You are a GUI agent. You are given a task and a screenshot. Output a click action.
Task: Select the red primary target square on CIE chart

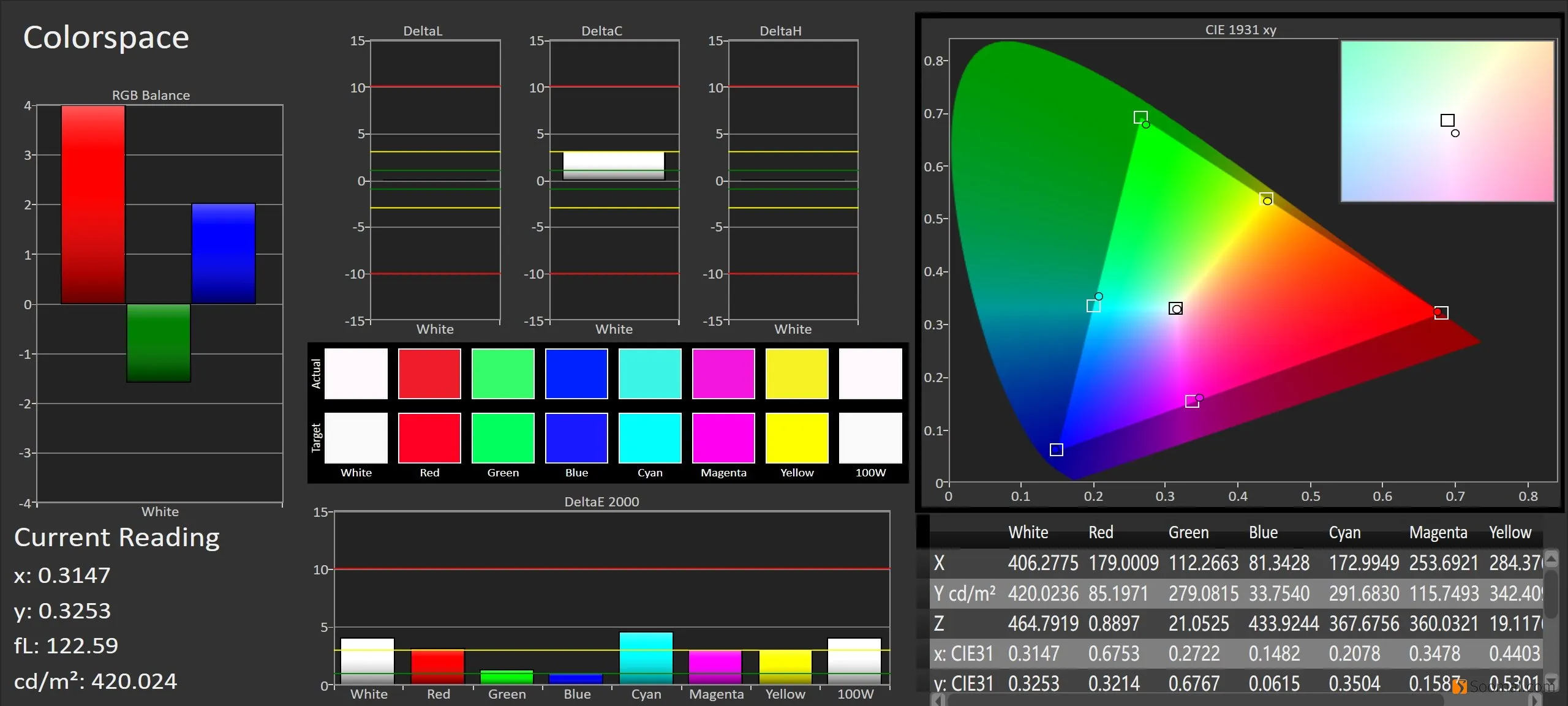[1441, 313]
